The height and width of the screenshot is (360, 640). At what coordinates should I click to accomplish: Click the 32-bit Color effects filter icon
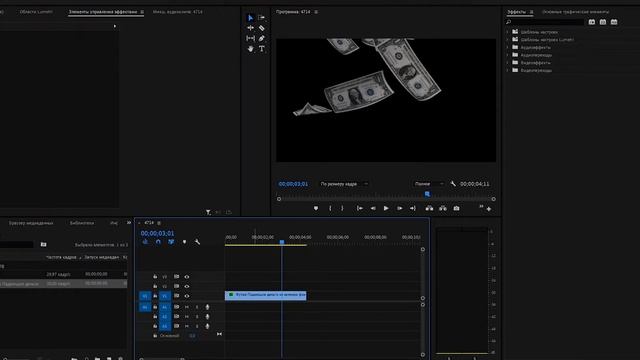pyautogui.click(x=603, y=22)
